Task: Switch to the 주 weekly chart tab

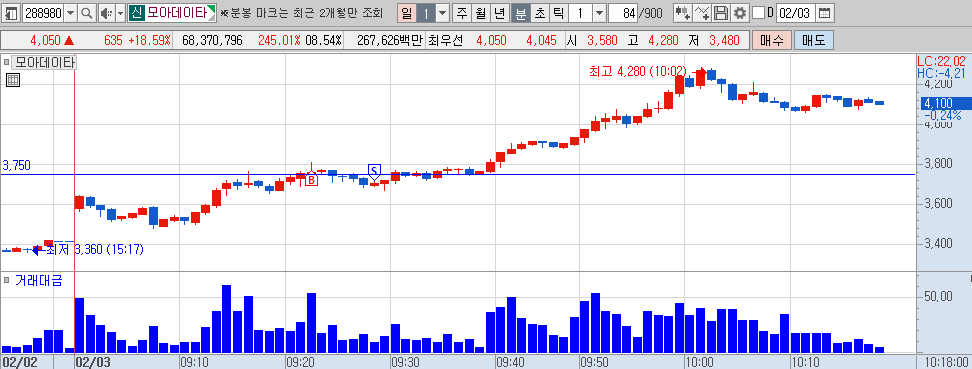Action: pos(462,12)
